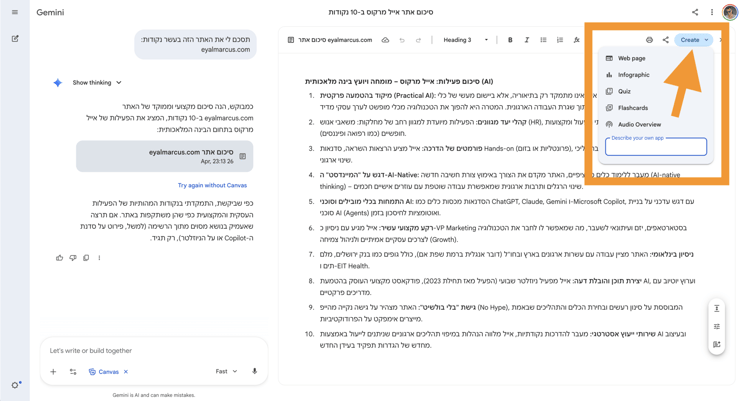Viewport: 740px width, 401px height.
Task: Click the Gemini sparkle icon
Action: pos(58,83)
